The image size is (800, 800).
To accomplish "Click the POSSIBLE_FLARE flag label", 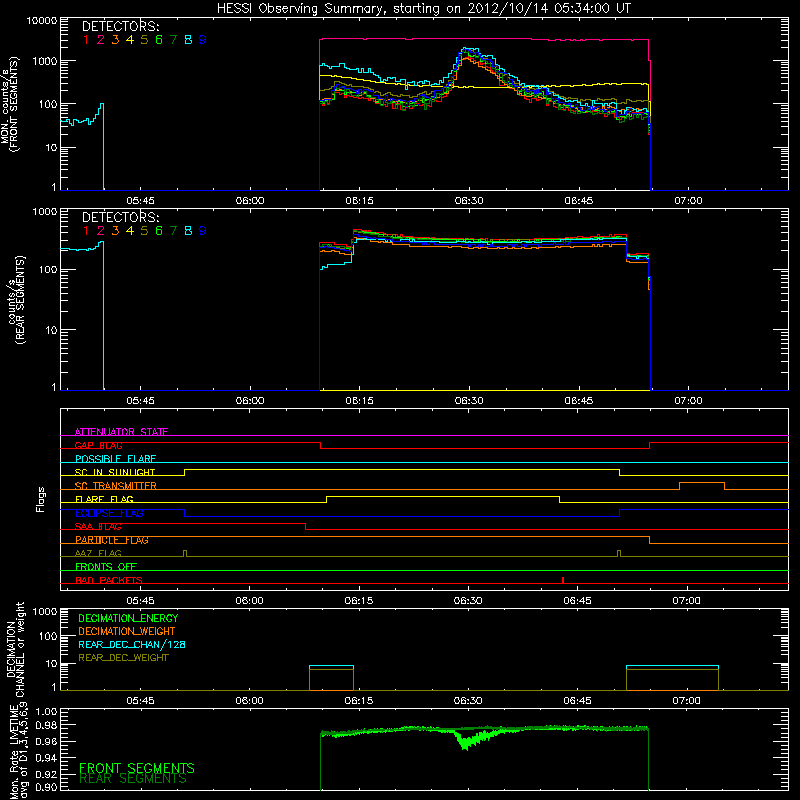I will pyautogui.click(x=115, y=459).
